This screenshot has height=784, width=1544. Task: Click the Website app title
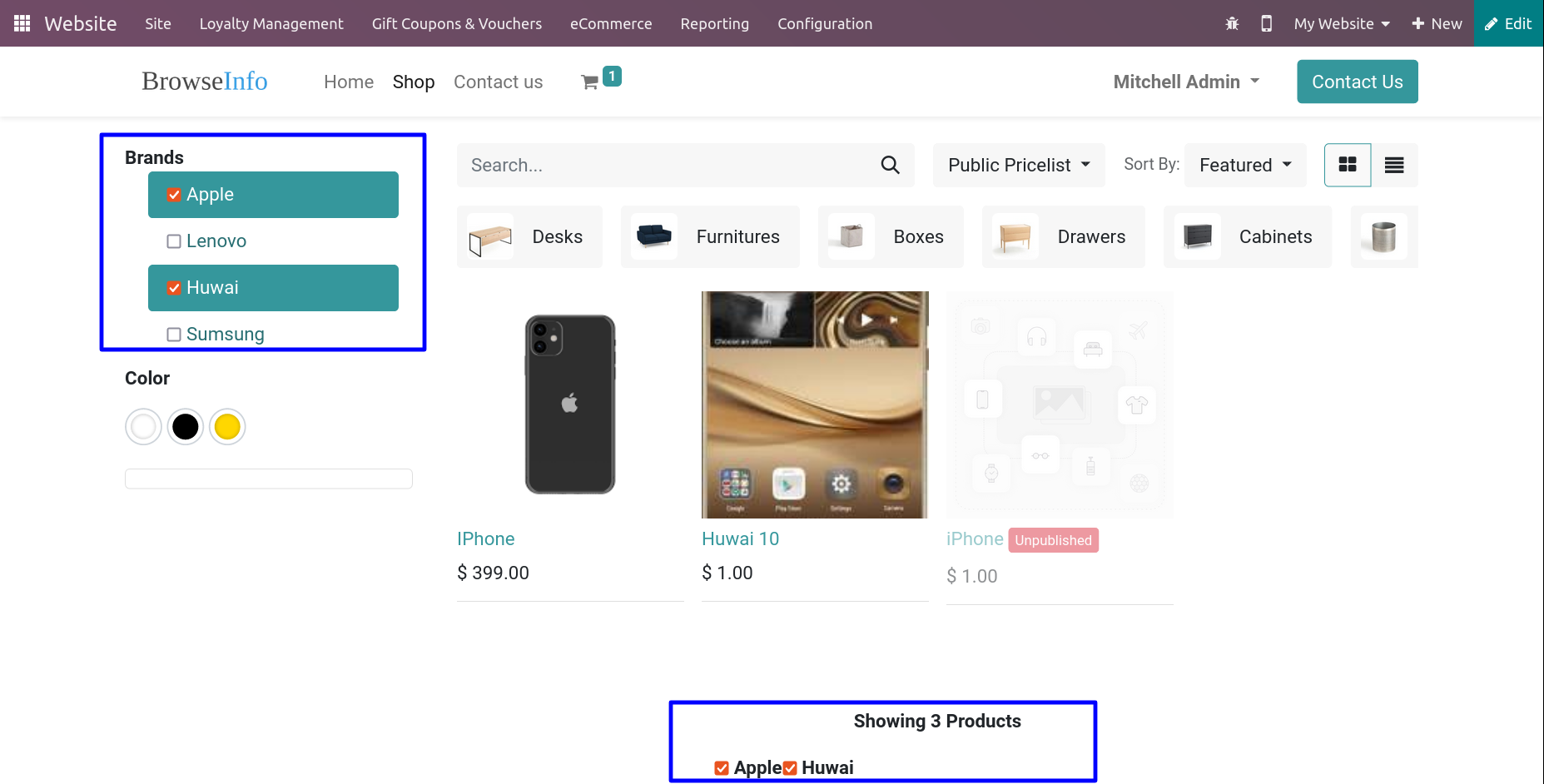(81, 23)
